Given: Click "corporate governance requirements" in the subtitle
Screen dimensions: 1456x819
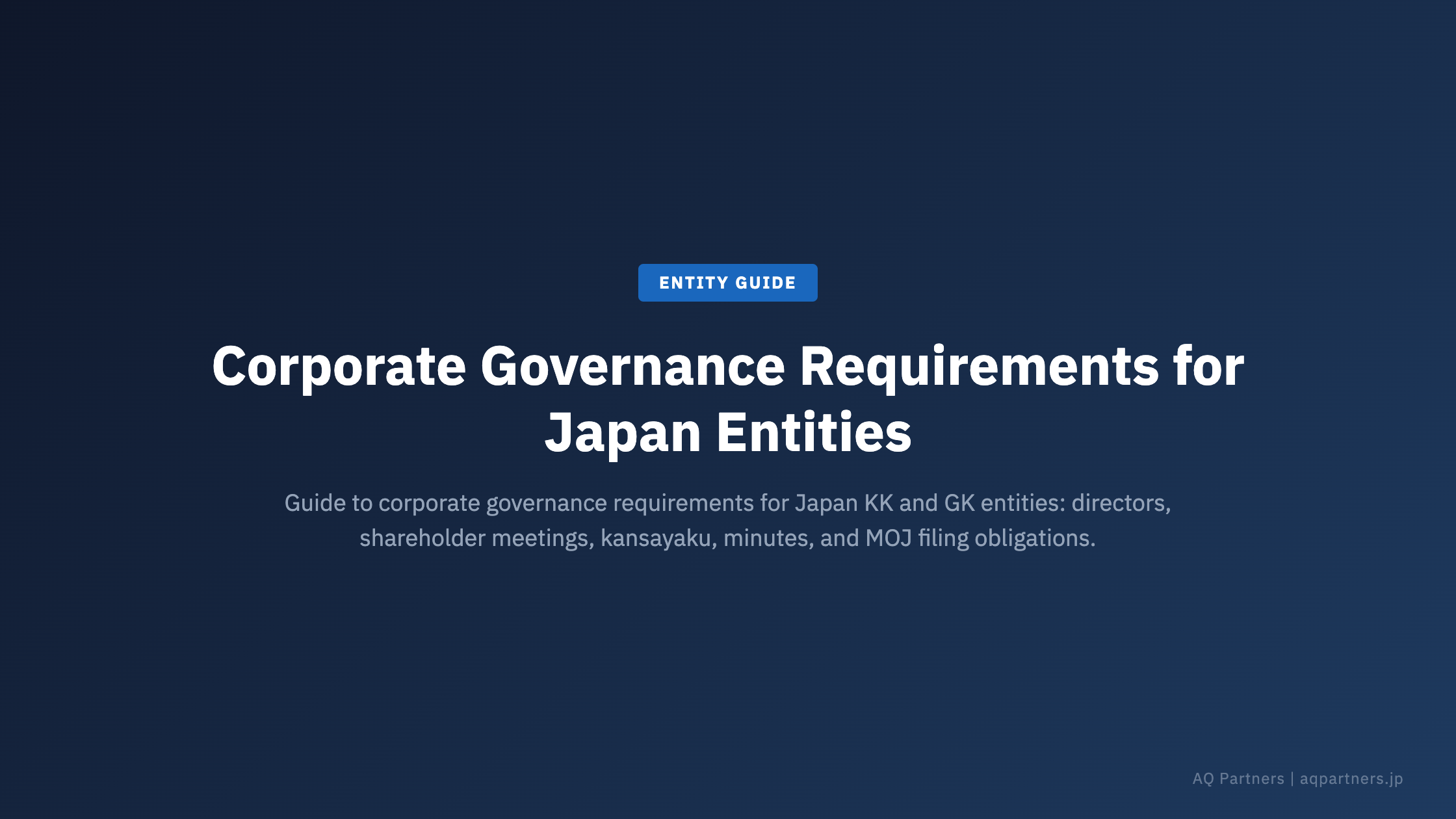Looking at the screenshot, I should (565, 503).
